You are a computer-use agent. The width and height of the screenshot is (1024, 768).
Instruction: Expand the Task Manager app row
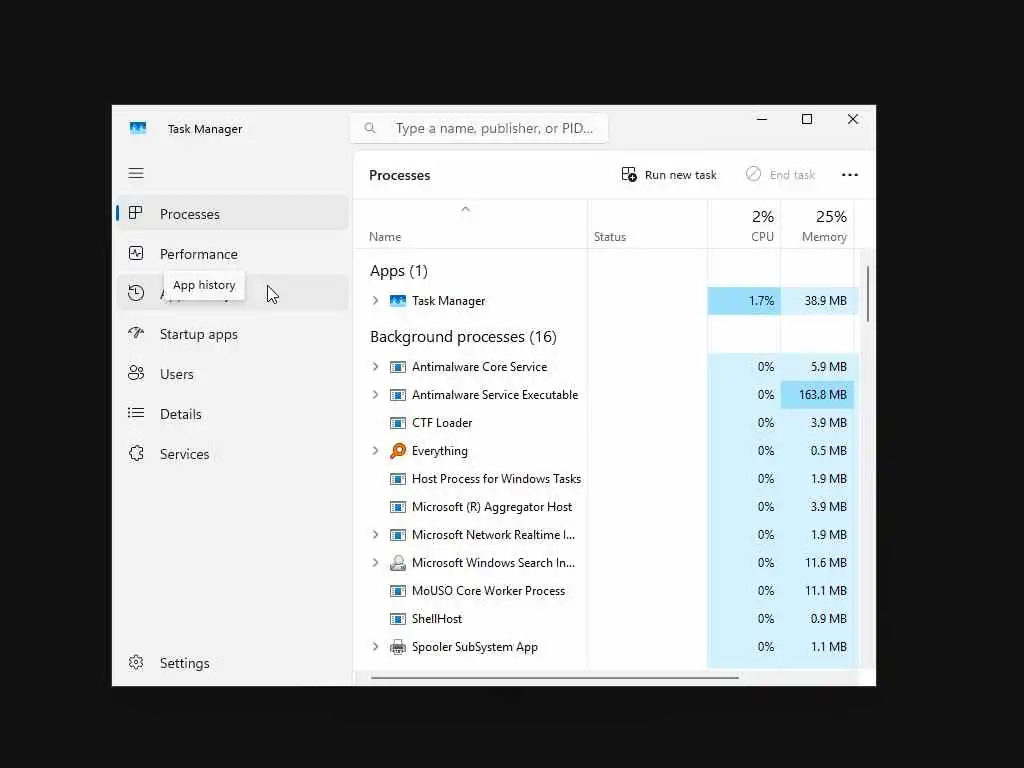[x=376, y=300]
